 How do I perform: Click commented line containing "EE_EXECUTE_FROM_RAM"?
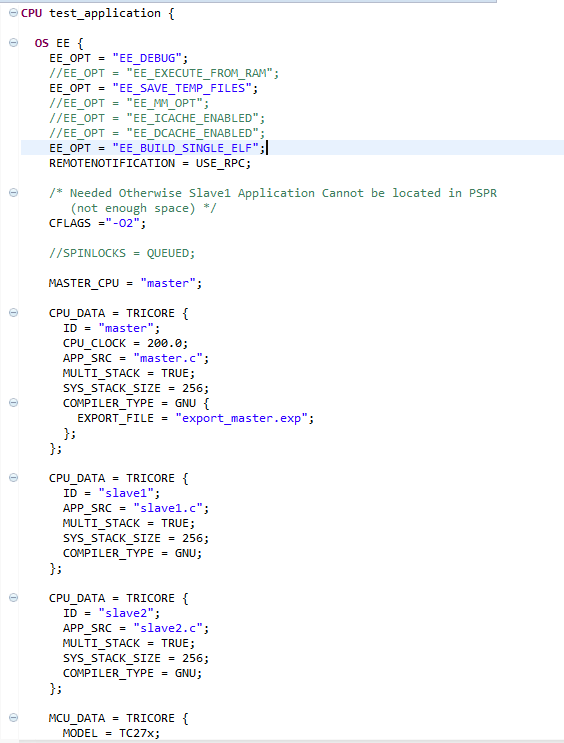point(164,73)
